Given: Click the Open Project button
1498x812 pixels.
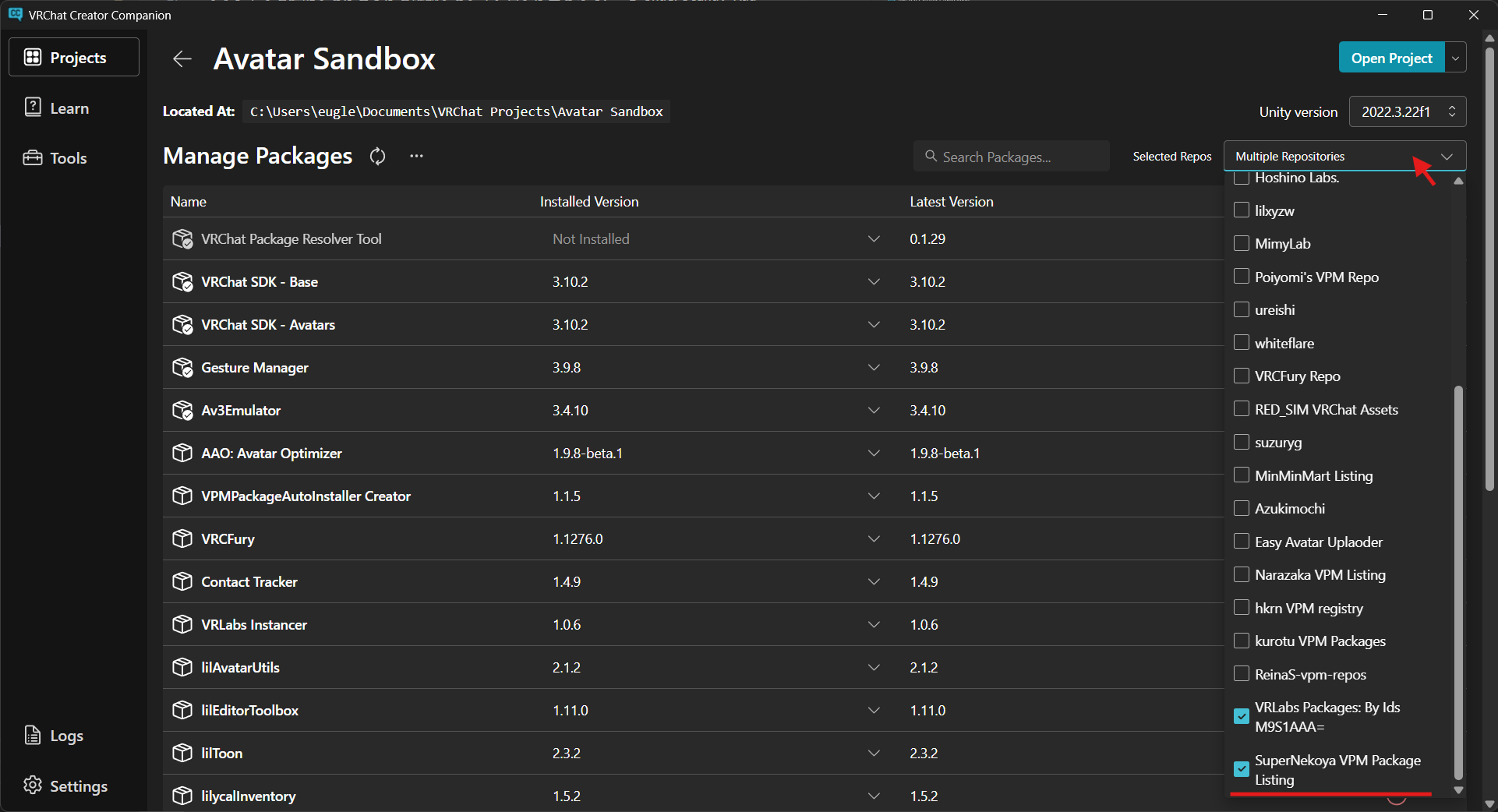Looking at the screenshot, I should 1391,58.
